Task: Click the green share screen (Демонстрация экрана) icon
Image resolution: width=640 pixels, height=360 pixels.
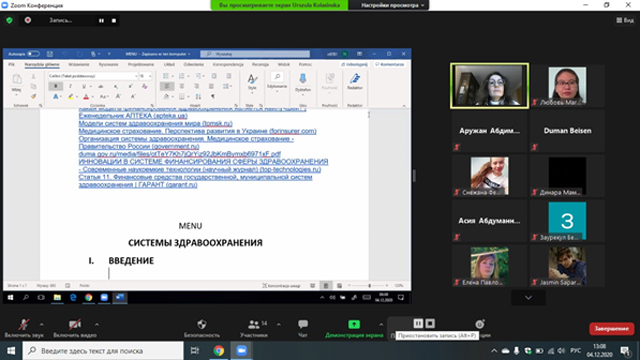Action: pyautogui.click(x=354, y=324)
